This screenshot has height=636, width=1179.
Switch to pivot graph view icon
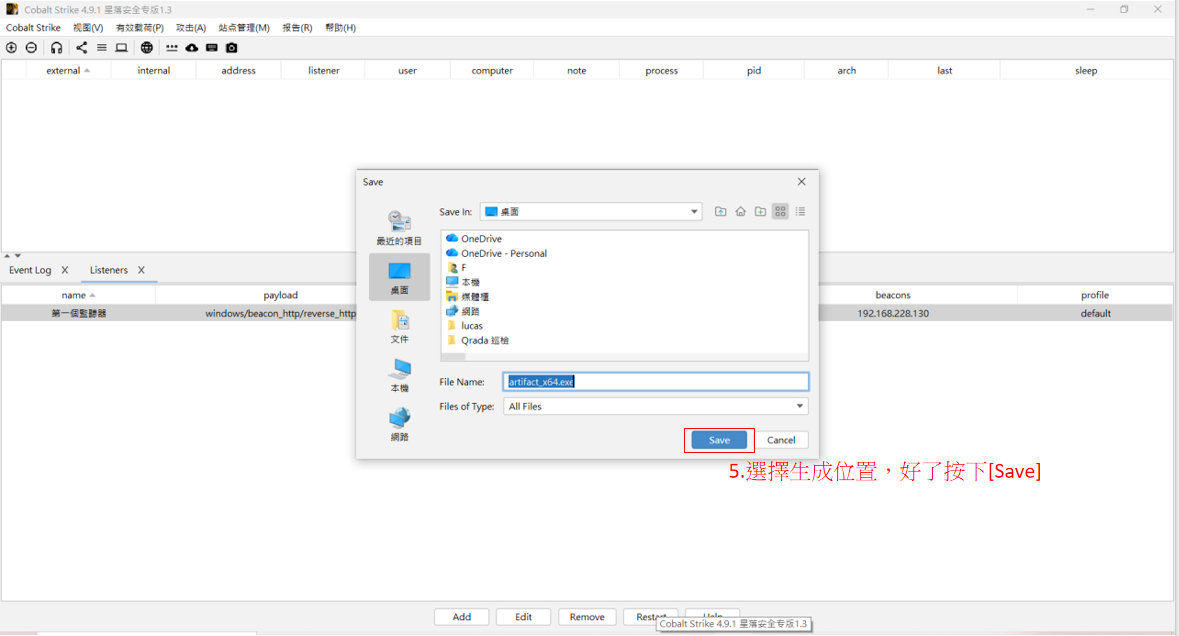pyautogui.click(x=81, y=47)
